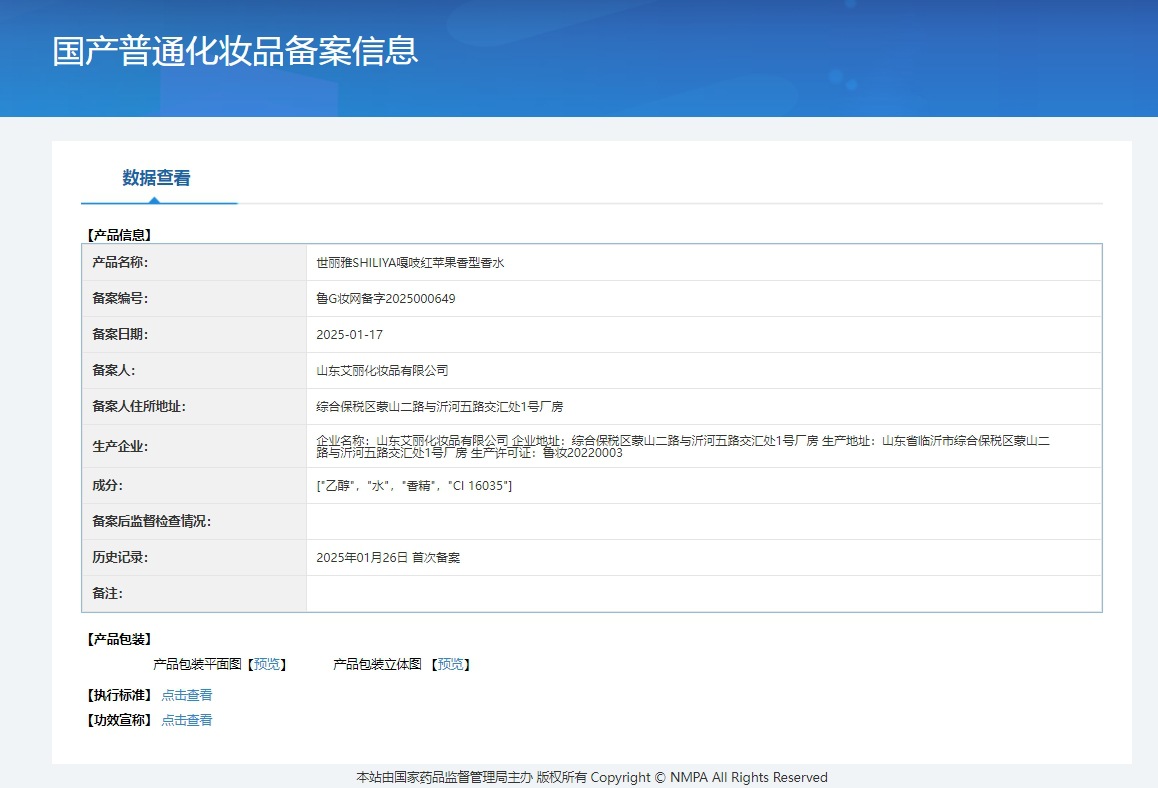
Task: Click the 产品名称 row label
Action: (x=120, y=262)
